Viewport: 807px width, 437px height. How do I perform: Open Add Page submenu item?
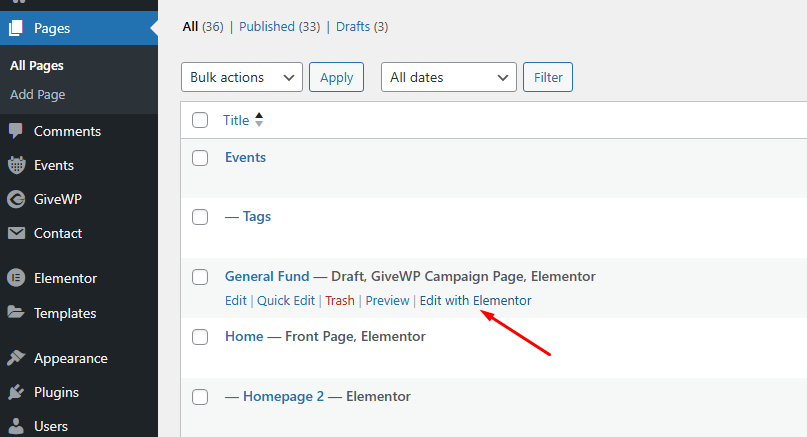[x=38, y=95]
